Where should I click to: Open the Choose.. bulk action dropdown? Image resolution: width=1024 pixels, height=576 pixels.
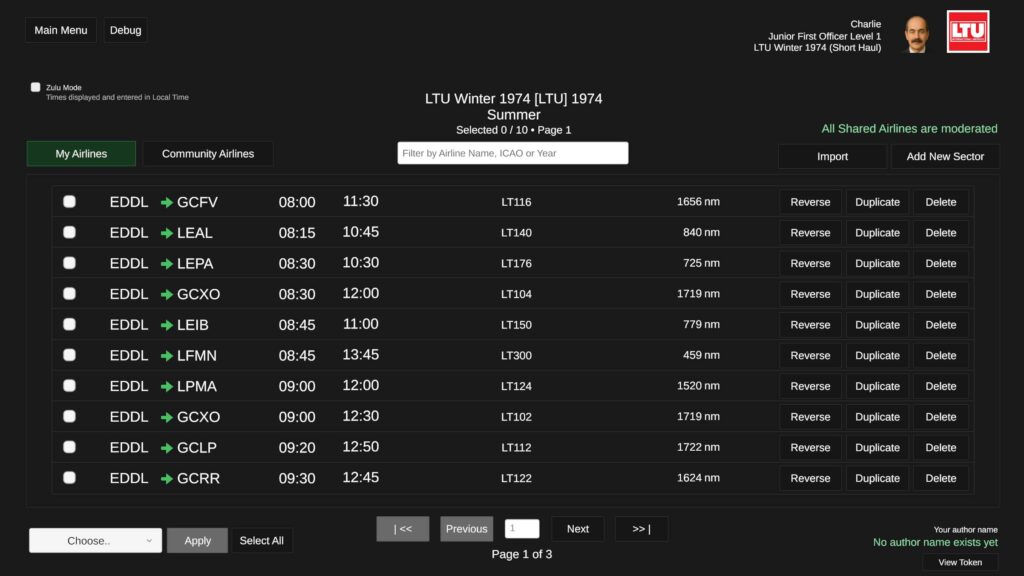click(95, 541)
